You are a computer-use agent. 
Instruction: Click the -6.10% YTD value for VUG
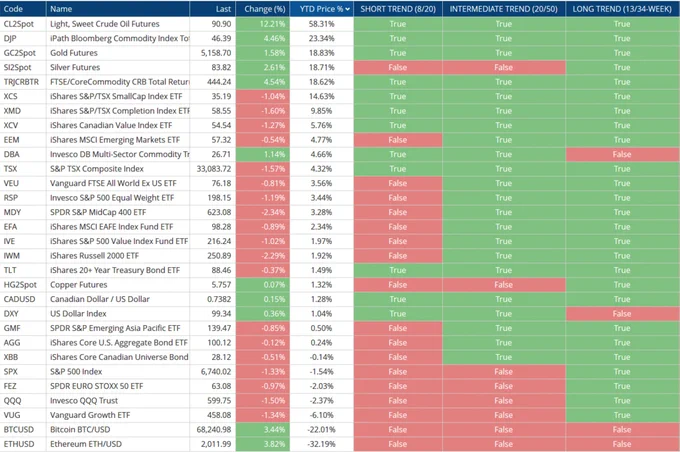click(321, 415)
